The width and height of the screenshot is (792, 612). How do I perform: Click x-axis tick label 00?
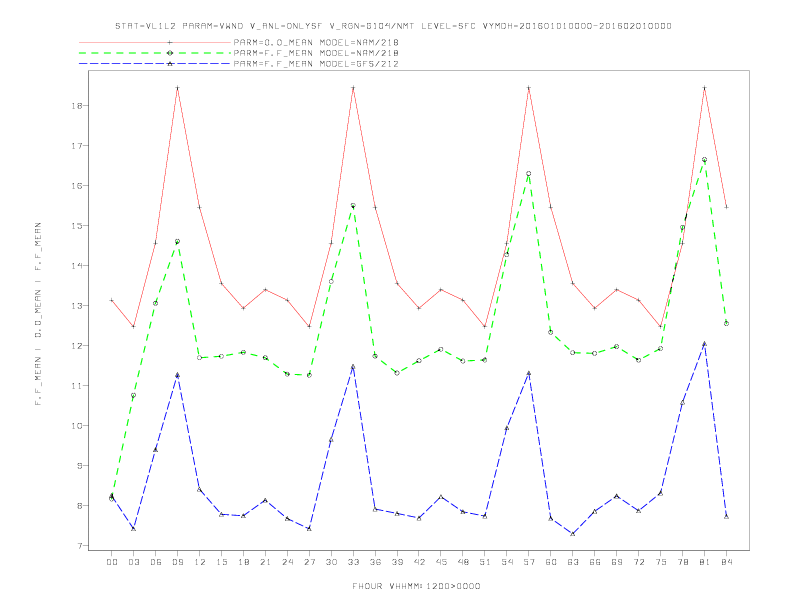pyautogui.click(x=112, y=562)
